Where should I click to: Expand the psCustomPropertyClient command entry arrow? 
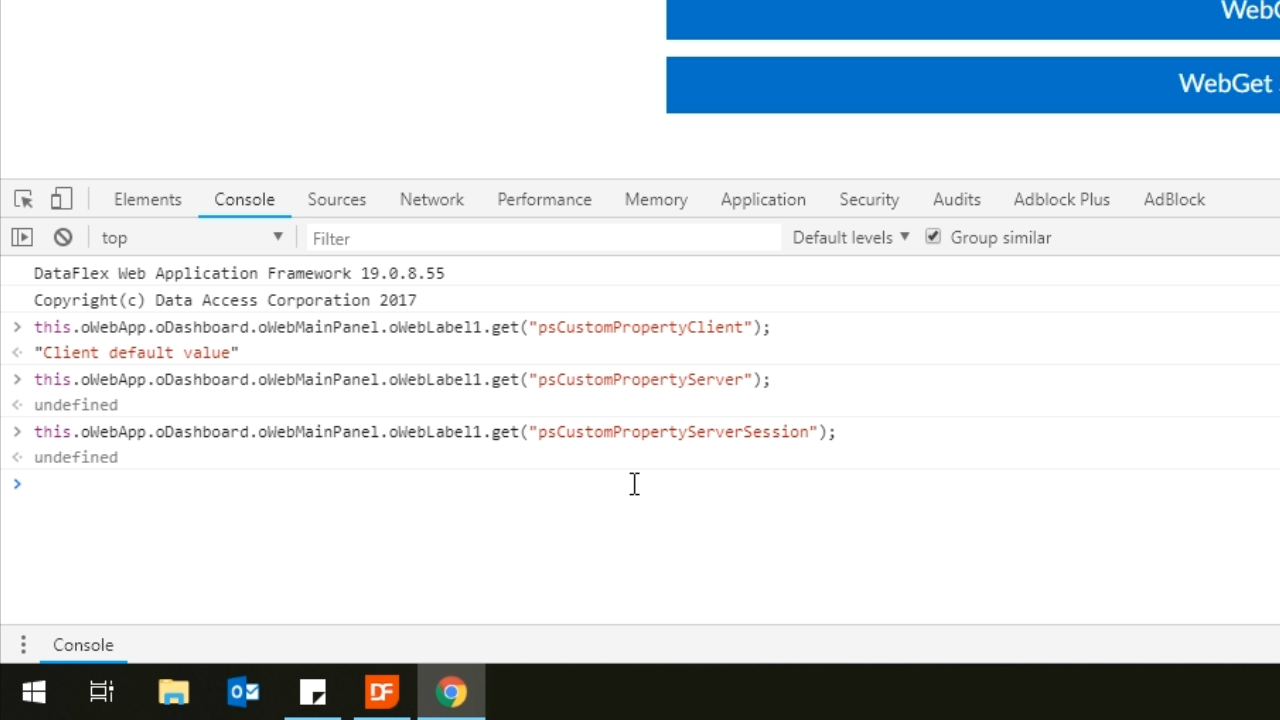click(17, 327)
